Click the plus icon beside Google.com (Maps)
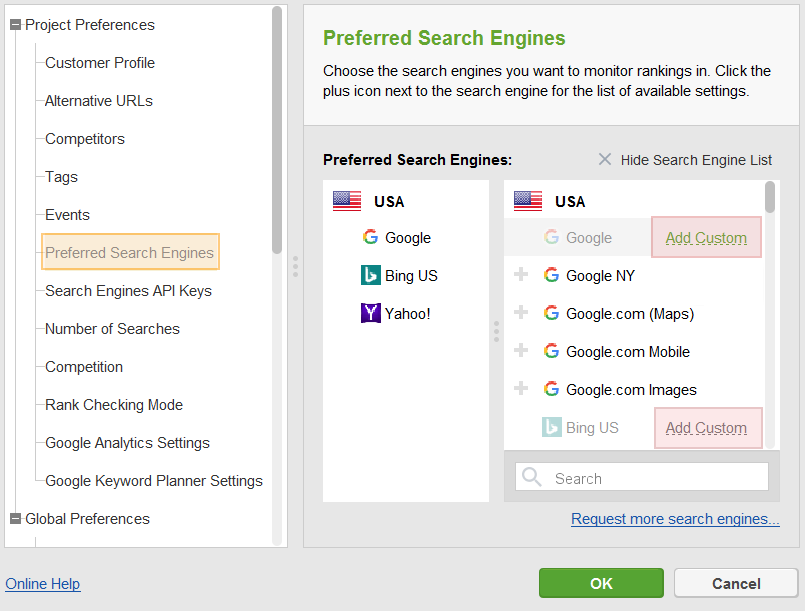 tap(521, 312)
